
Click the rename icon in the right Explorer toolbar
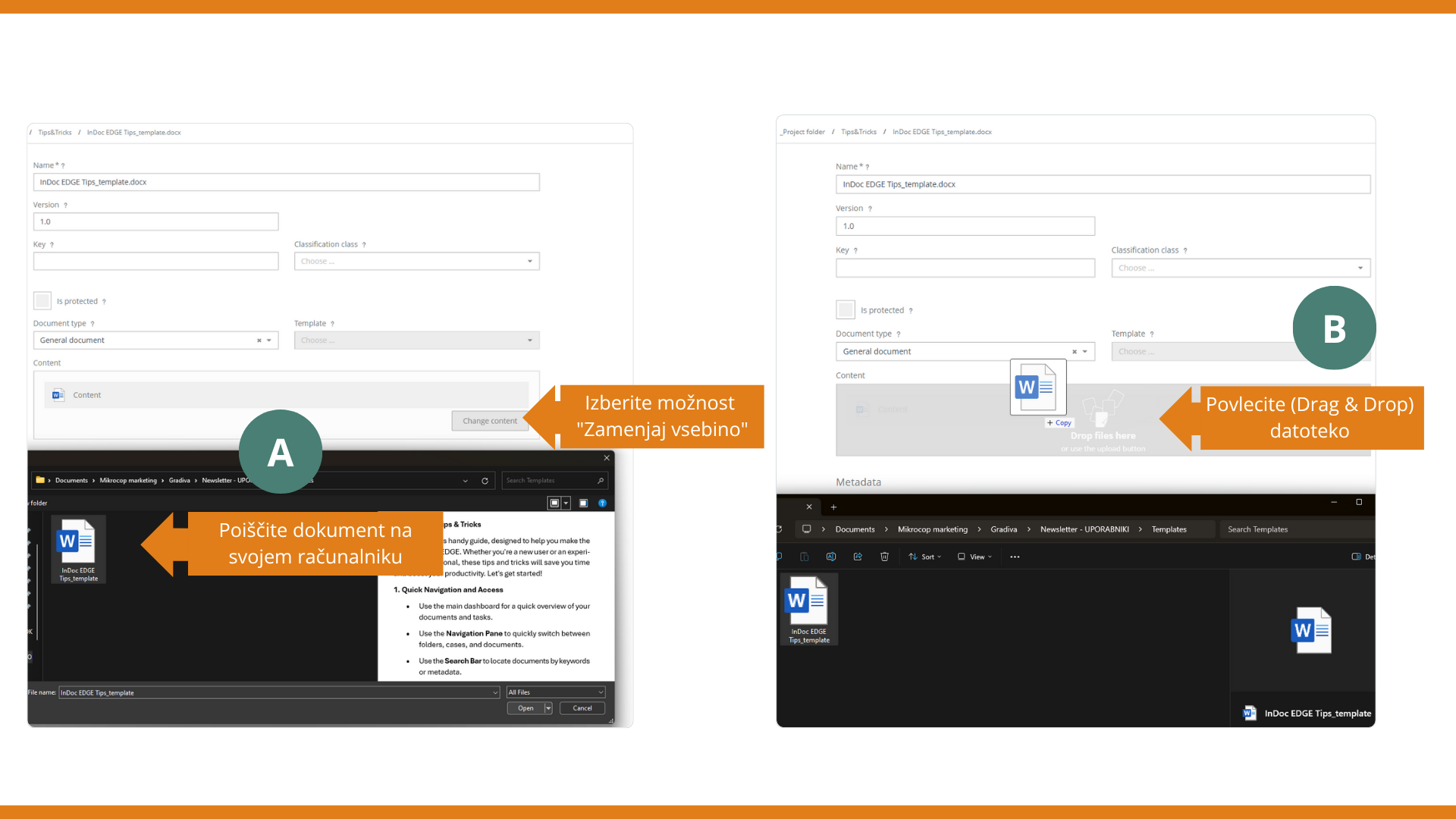click(x=831, y=557)
